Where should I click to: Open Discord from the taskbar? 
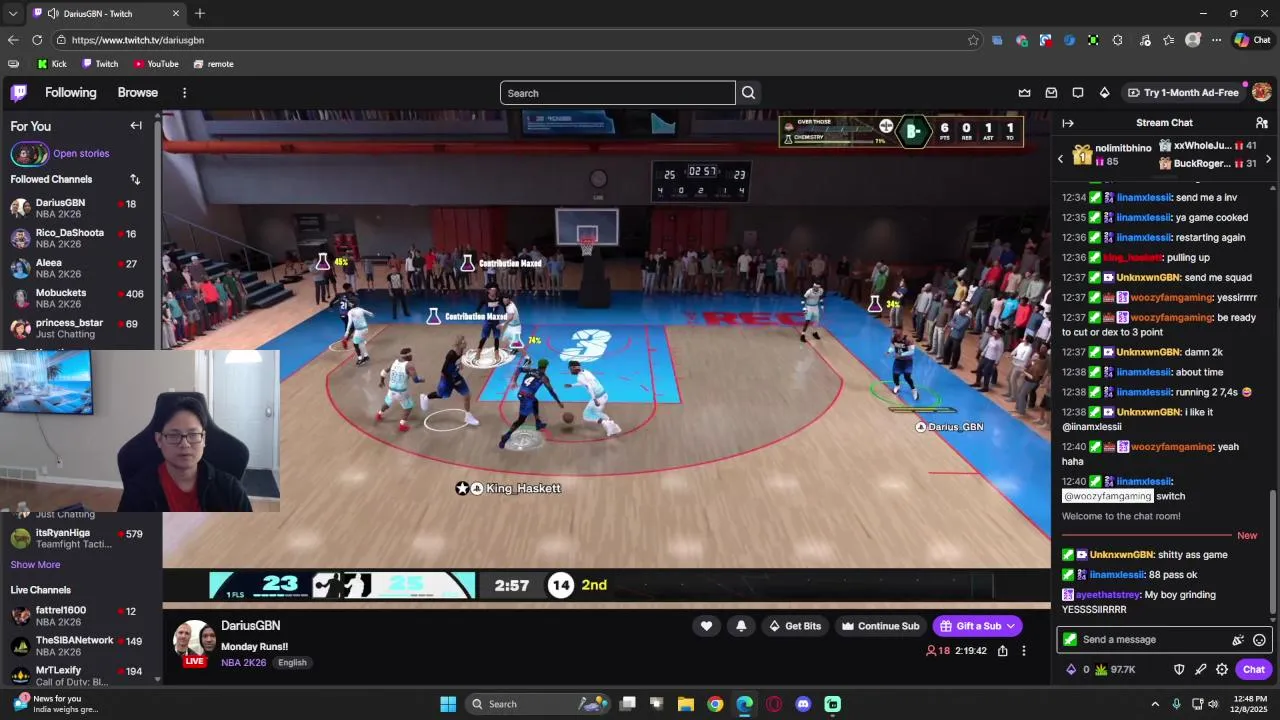tap(803, 704)
